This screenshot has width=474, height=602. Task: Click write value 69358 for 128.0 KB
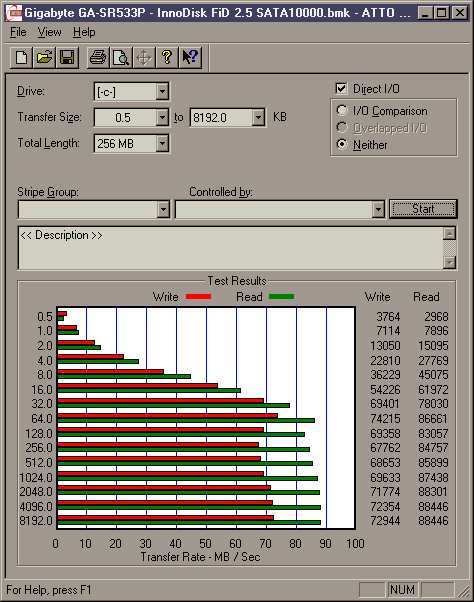coord(385,433)
